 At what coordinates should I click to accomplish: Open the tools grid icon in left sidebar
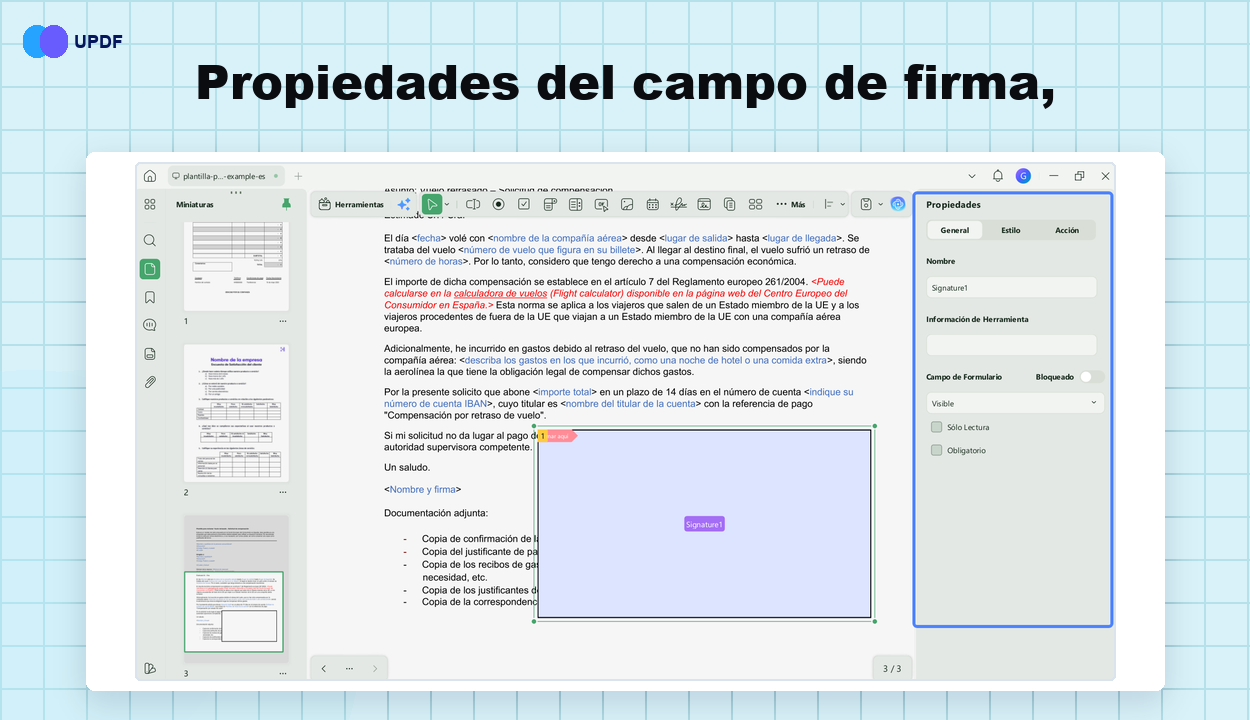point(150,204)
